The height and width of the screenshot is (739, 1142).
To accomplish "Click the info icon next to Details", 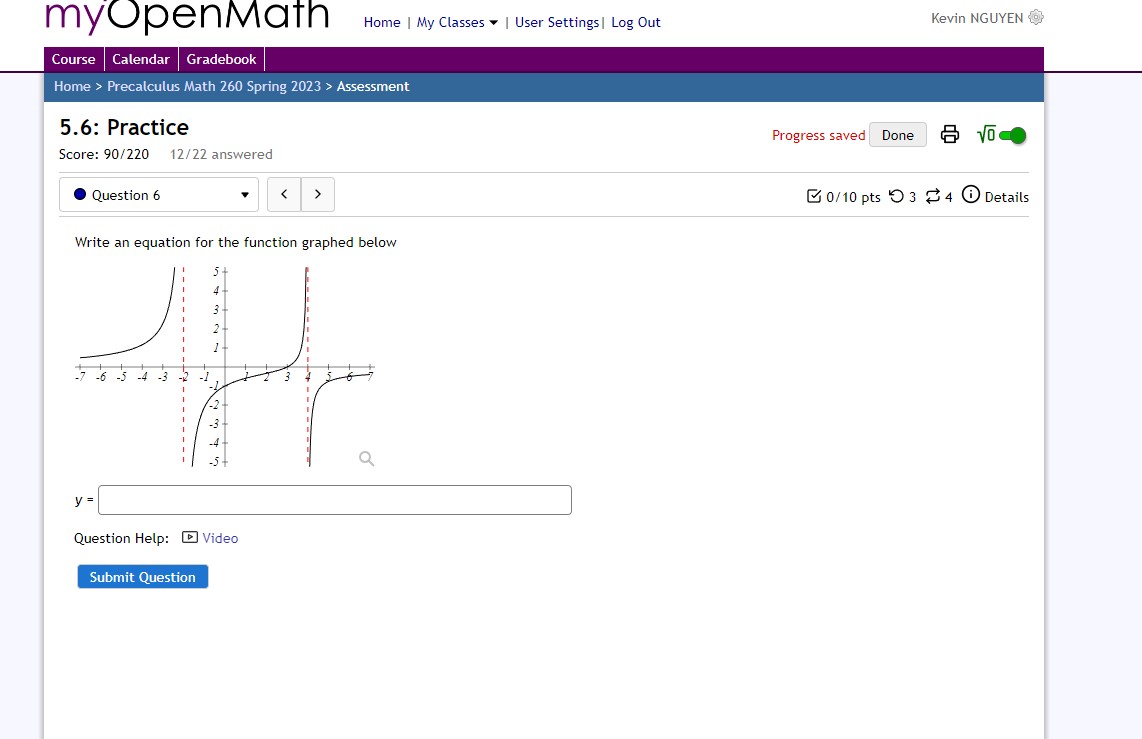I will pos(970,195).
